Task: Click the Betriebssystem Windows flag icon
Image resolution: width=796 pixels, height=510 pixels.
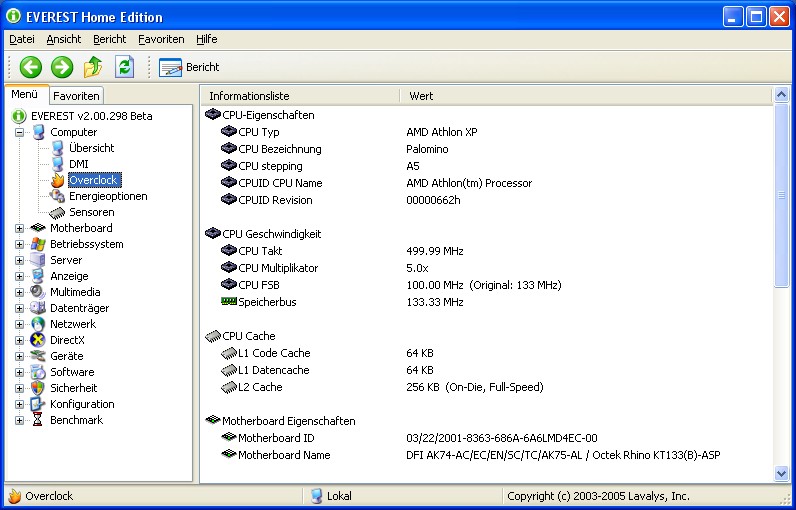Action: [38, 244]
